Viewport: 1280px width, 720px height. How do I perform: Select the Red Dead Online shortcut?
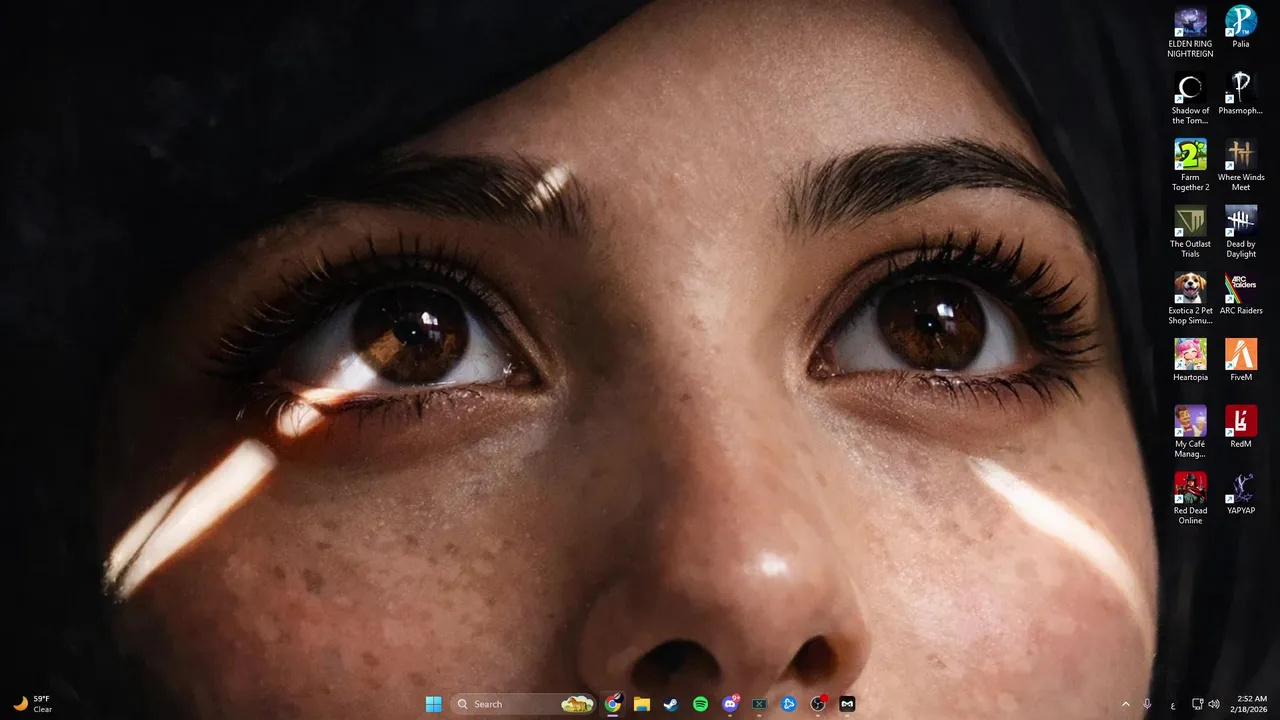[x=1190, y=499]
